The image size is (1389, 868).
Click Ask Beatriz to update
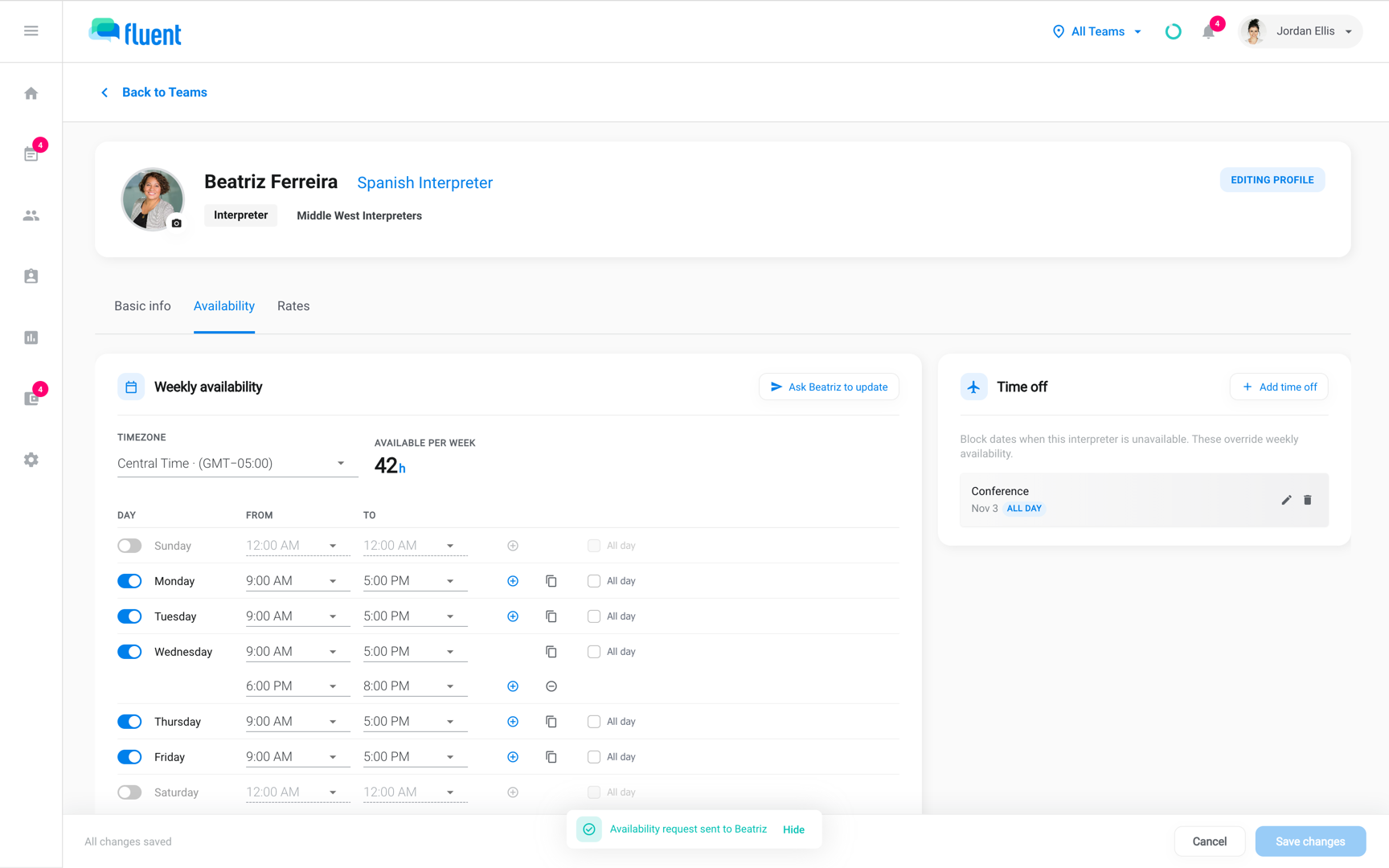point(829,387)
